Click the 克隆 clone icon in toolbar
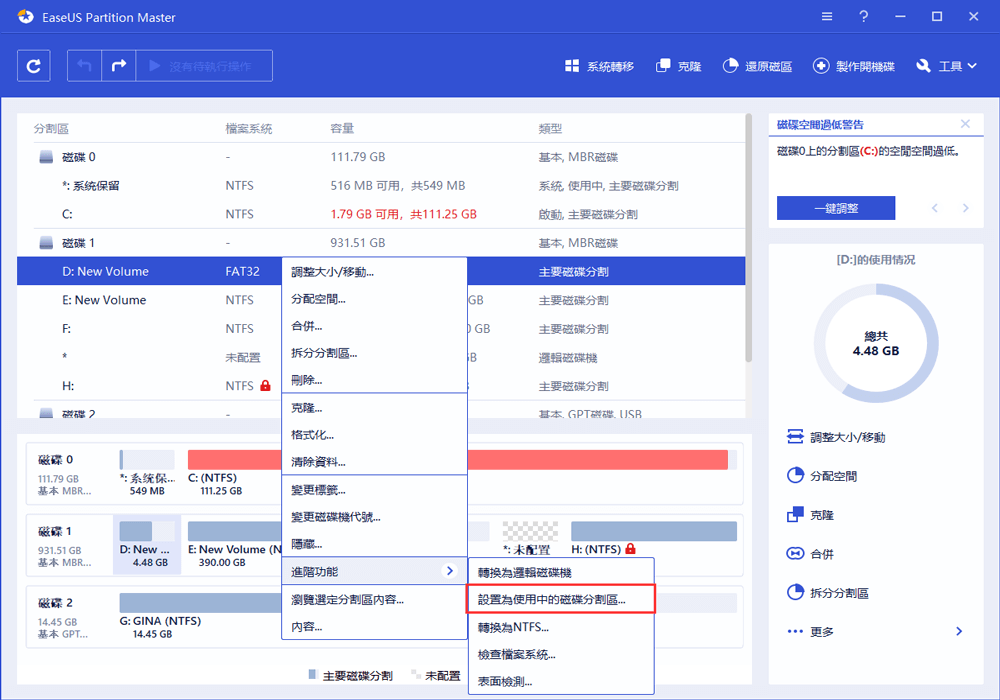Viewport: 1000px width, 700px height. coord(663,66)
